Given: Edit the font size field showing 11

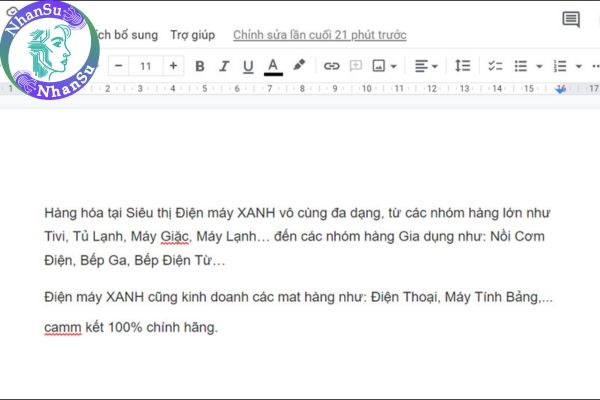Looking at the screenshot, I should tap(146, 66).
